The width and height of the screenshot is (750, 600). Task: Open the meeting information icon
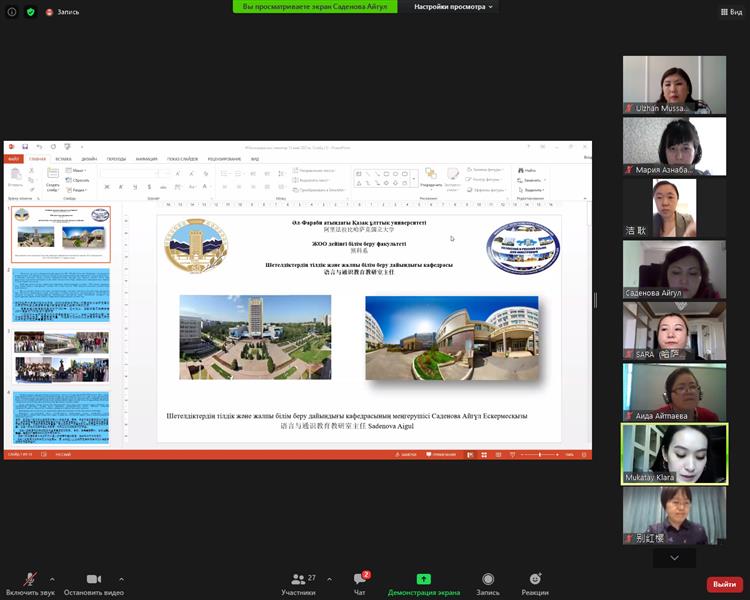[x=11, y=12]
